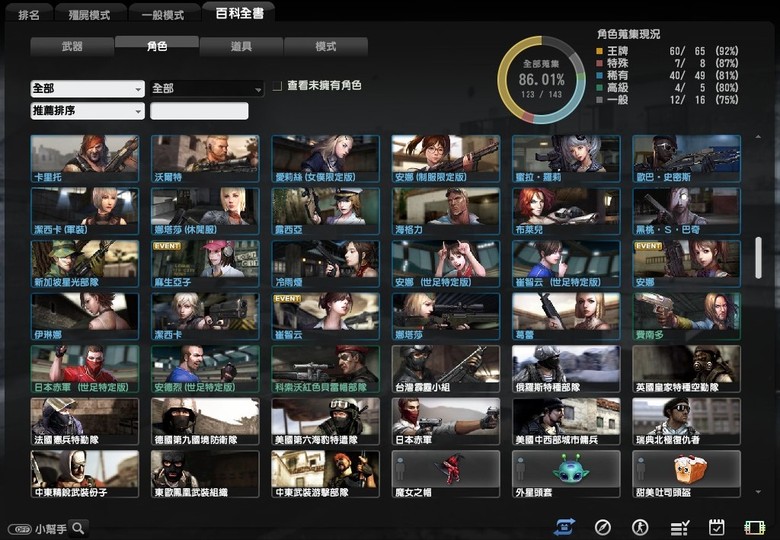Open the compass icon in bottom bar

602,526
